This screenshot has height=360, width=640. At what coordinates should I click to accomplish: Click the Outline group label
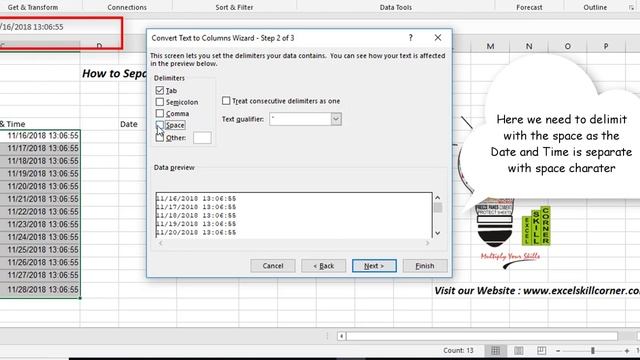pos(595,7)
